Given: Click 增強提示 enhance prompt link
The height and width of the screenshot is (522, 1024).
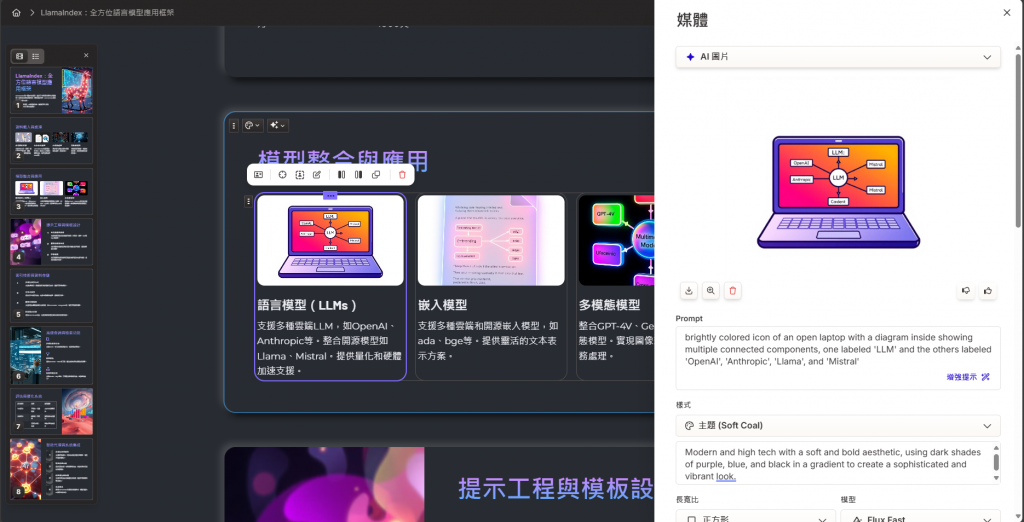Looking at the screenshot, I should click(968, 377).
